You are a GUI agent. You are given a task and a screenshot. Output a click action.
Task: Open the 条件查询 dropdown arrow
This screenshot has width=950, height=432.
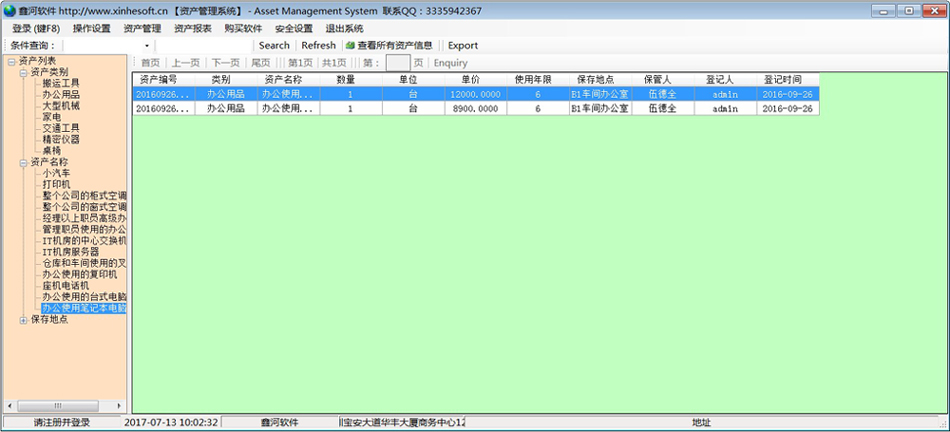click(147, 46)
